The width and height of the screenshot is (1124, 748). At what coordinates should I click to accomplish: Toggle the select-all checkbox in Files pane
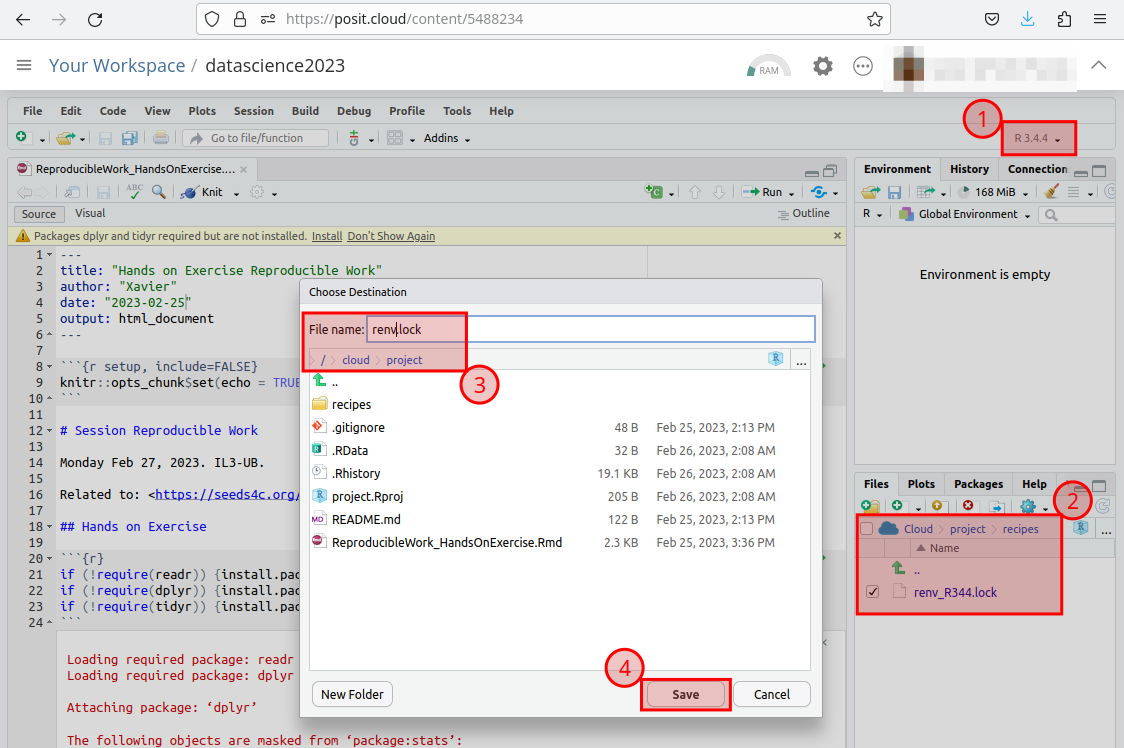click(867, 529)
